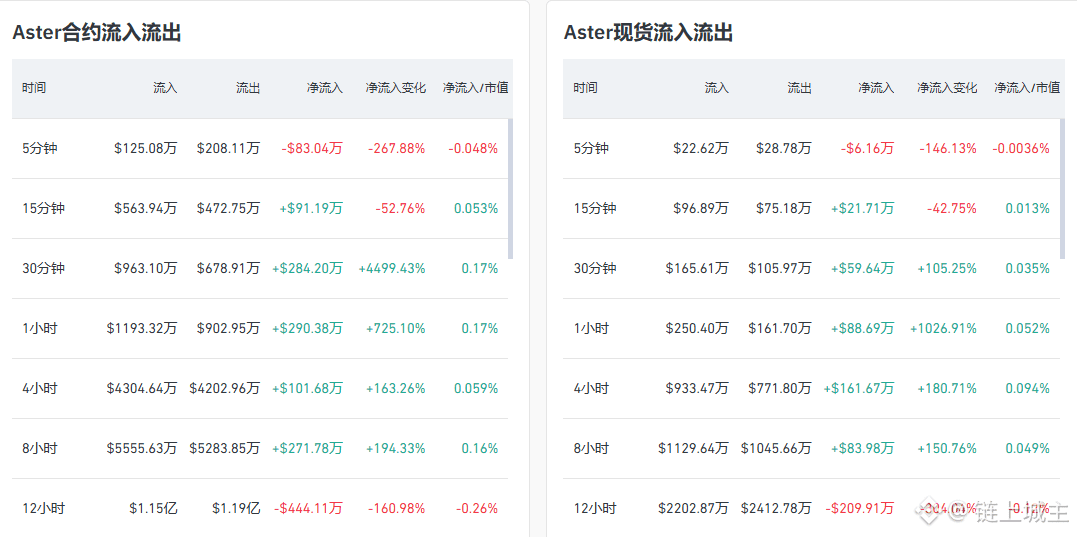Click the +150.76% change value

(947, 448)
